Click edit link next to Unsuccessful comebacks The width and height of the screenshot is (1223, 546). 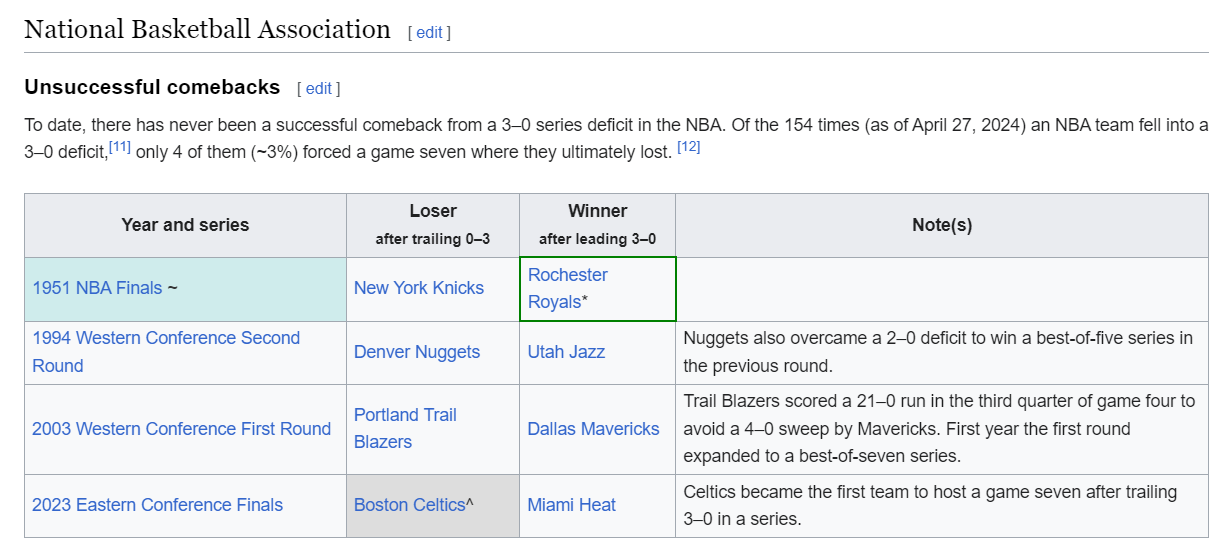click(x=318, y=88)
